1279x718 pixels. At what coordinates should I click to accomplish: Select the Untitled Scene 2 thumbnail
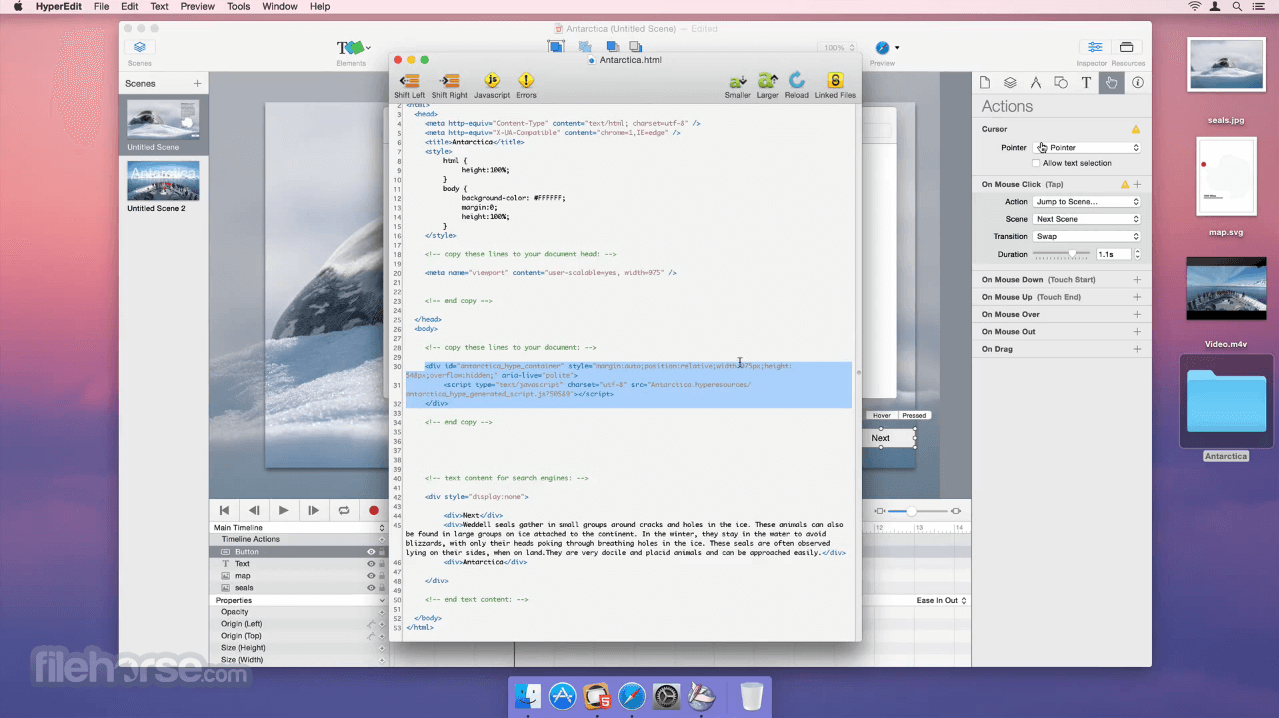click(163, 182)
